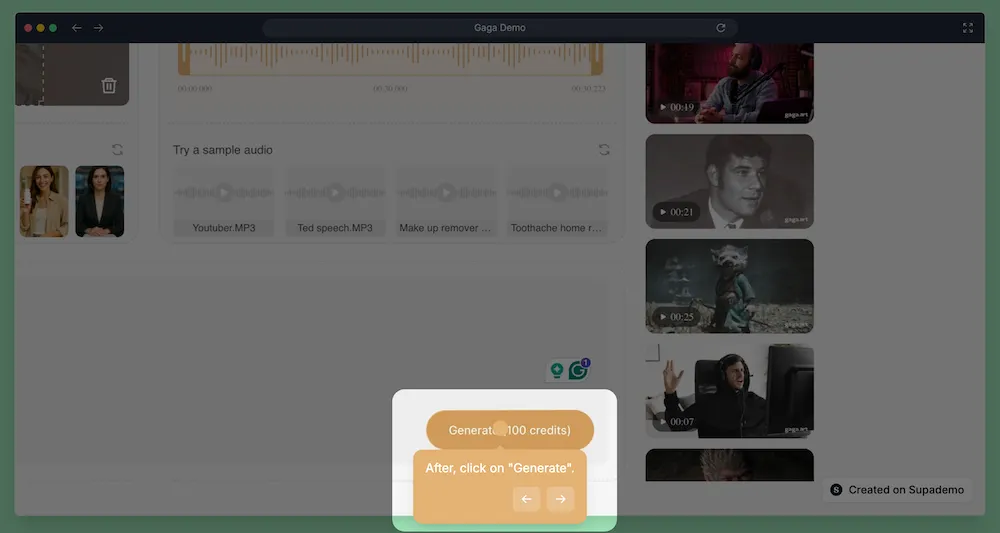This screenshot has height=533, width=1000.
Task: Refresh the sample avatars list
Action: tap(118, 150)
